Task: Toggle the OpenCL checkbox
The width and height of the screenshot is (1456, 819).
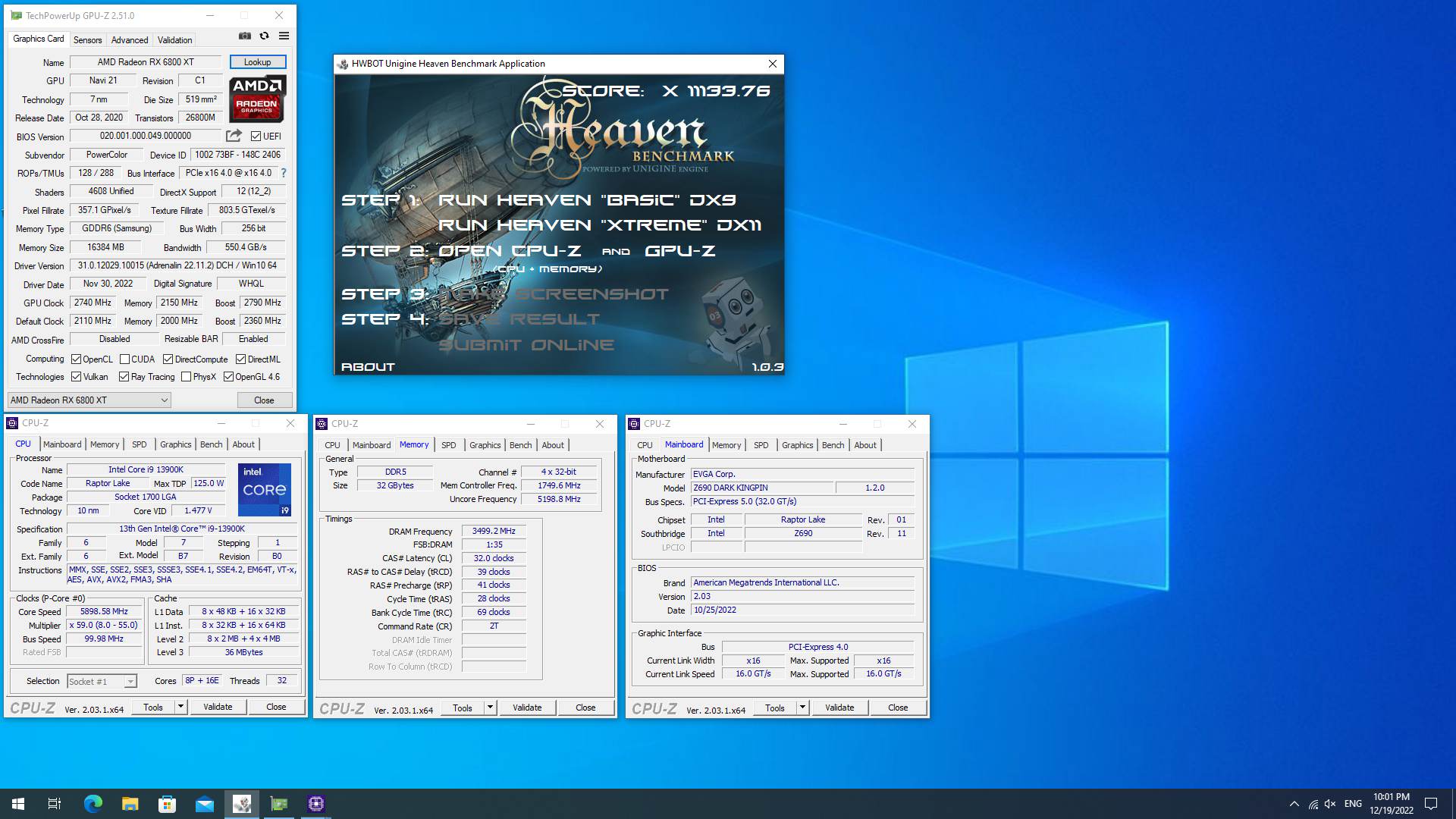Action: coord(76,359)
